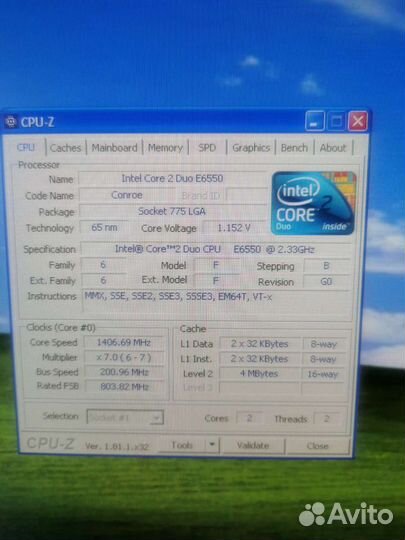Viewport: 405px width, 540px height.
Task: Click the Ver. 1.81.1.x32 version text
Action: tap(117, 447)
